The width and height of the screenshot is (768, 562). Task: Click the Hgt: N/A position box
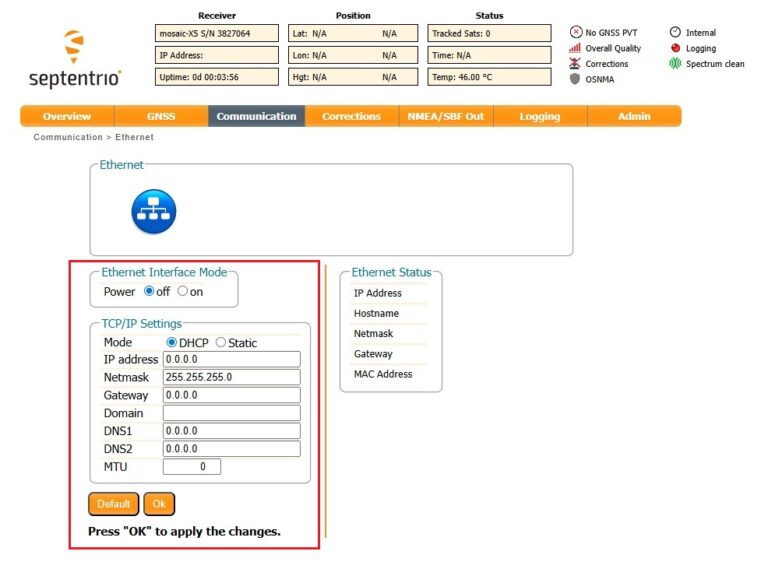click(353, 77)
